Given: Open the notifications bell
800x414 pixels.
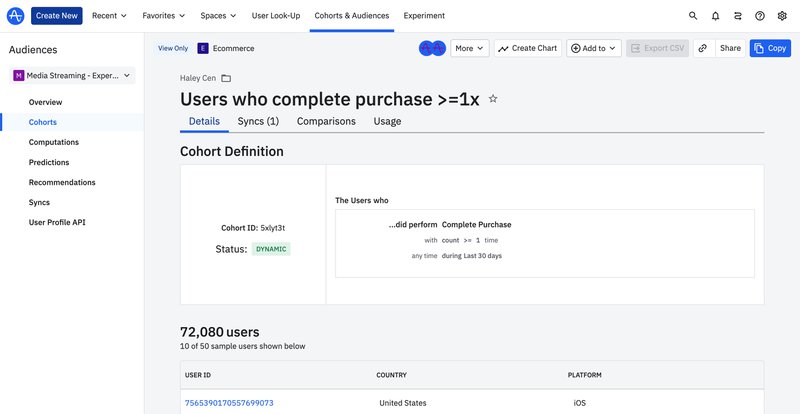Looking at the screenshot, I should click(715, 16).
